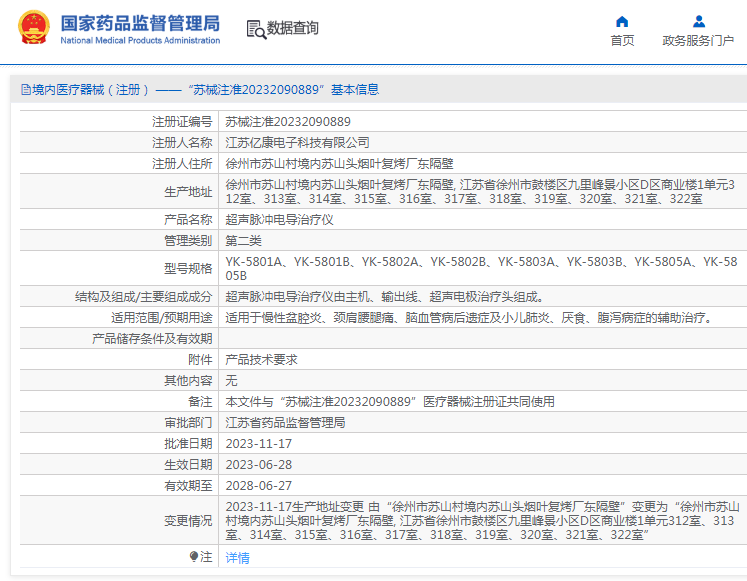This screenshot has height=581, width=747.
Task: Click the 生效日期 label
Action: click(188, 464)
